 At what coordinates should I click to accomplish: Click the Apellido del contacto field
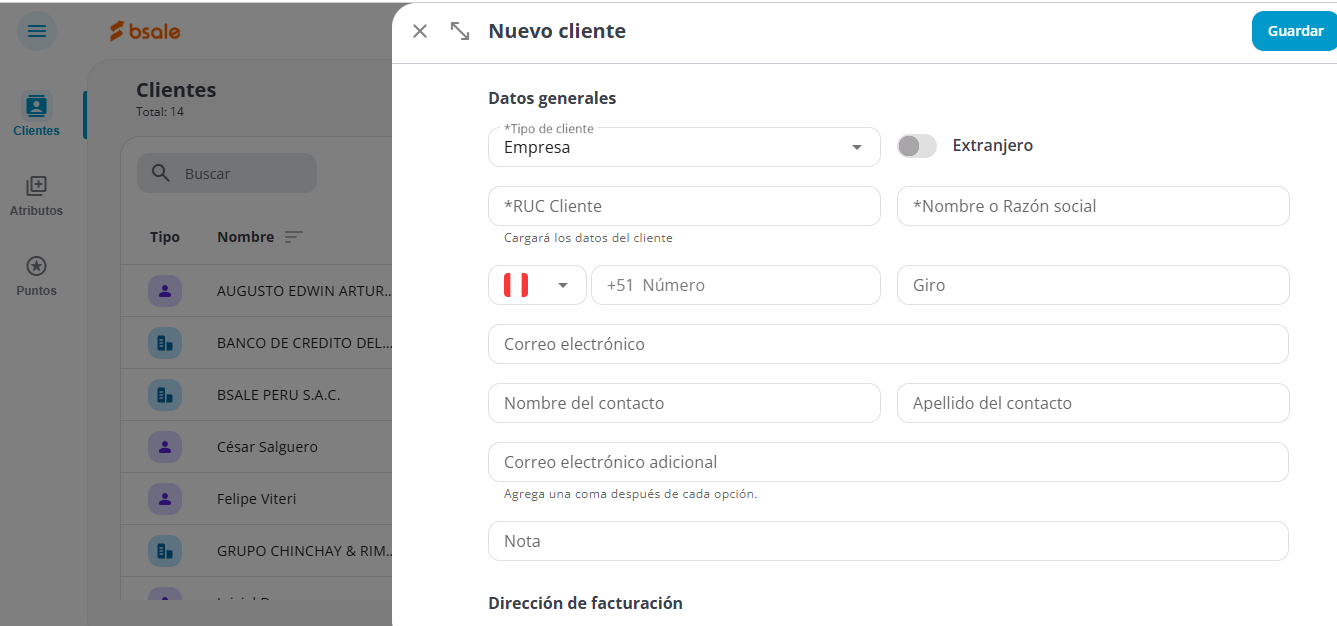tap(1093, 403)
